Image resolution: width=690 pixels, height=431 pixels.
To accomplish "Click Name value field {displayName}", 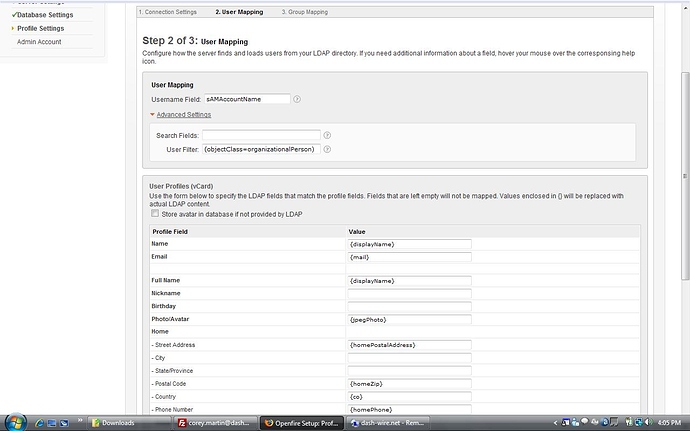I will click(409, 244).
